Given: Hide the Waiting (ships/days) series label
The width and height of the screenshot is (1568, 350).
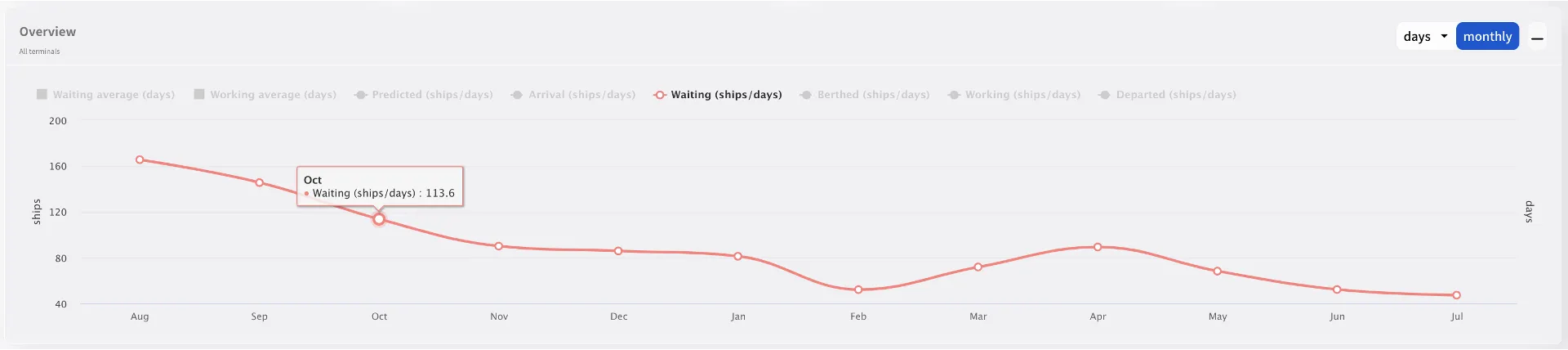Looking at the screenshot, I should pos(726,95).
